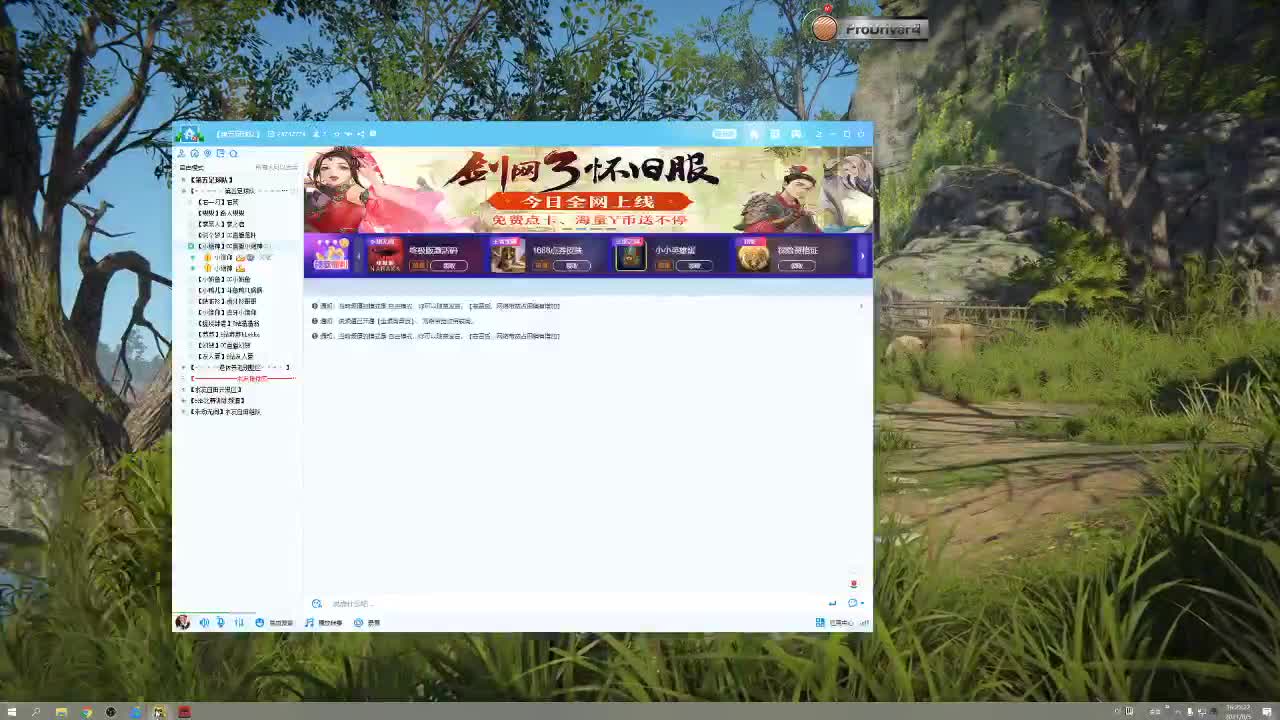
Task: Open the home icon in the channel sidebar toolbar
Action: 195,153
